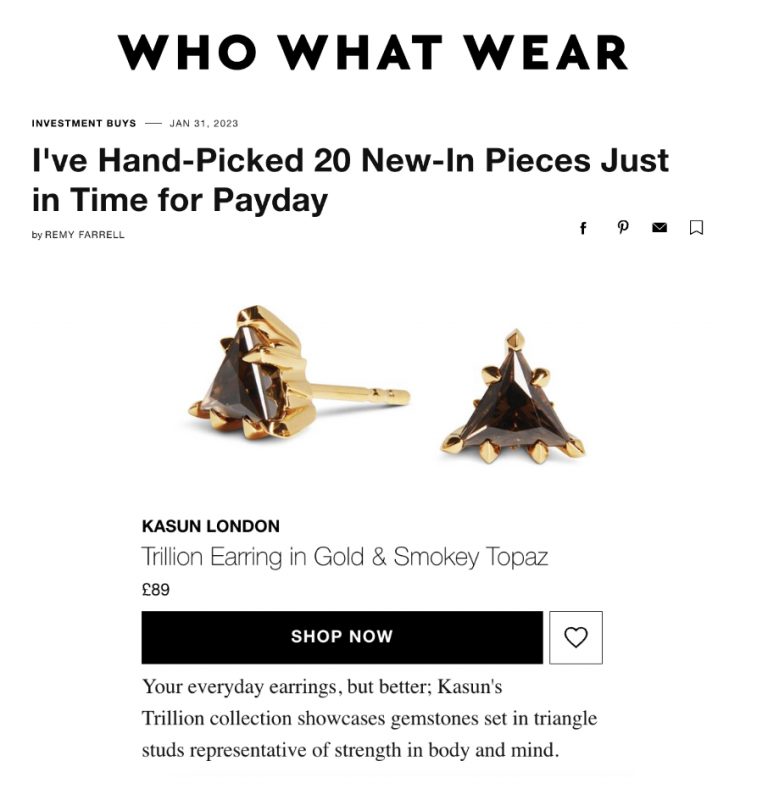Share article via email envelope icon
The image size is (768, 800).
659,228
